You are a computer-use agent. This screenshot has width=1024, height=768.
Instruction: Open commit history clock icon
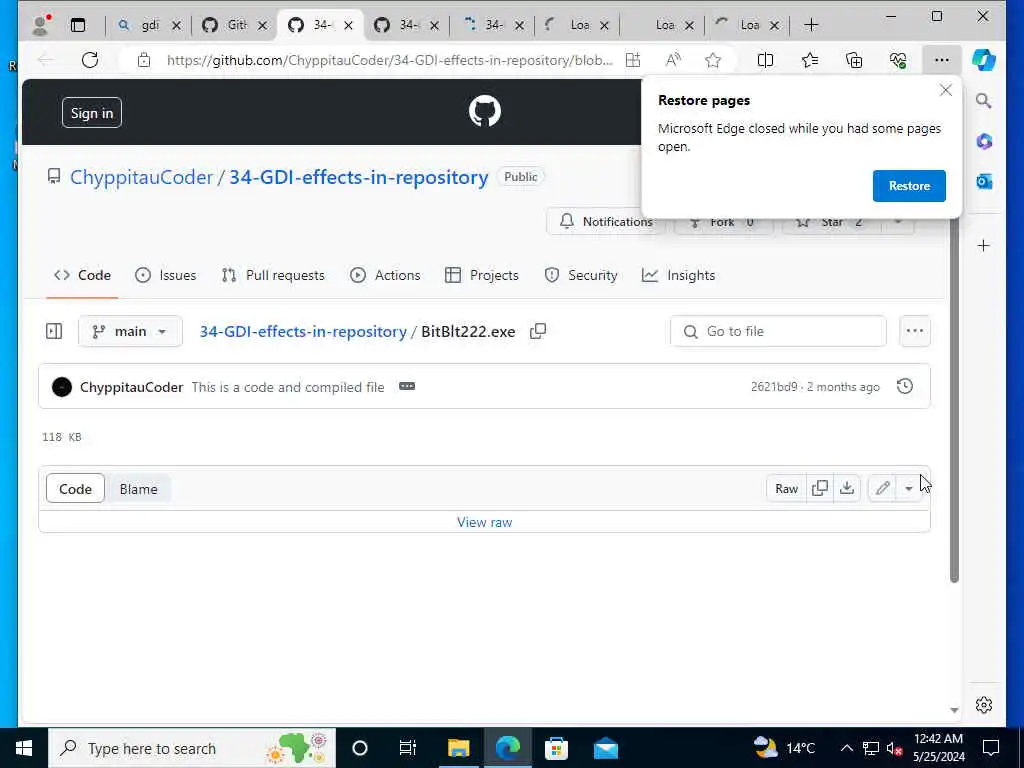[904, 387]
